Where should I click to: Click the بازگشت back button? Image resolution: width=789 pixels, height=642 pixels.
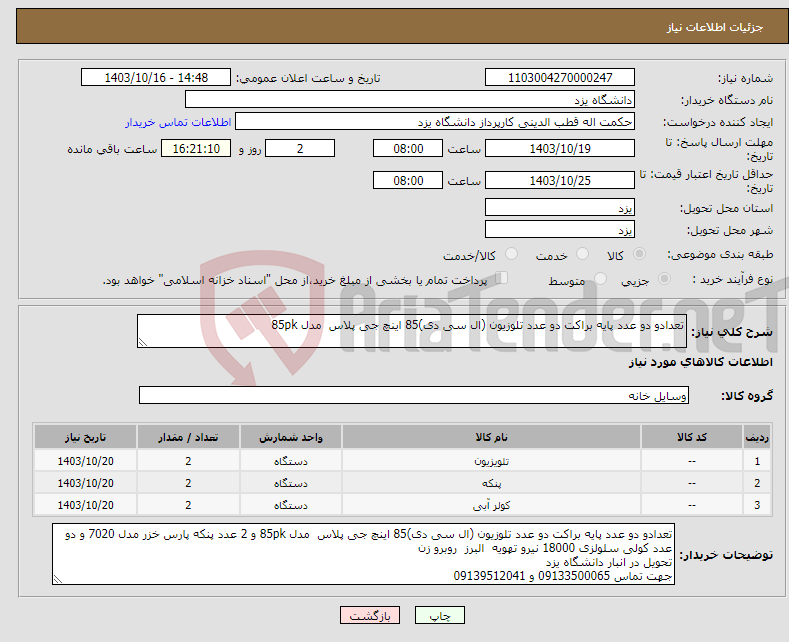tap(370, 615)
